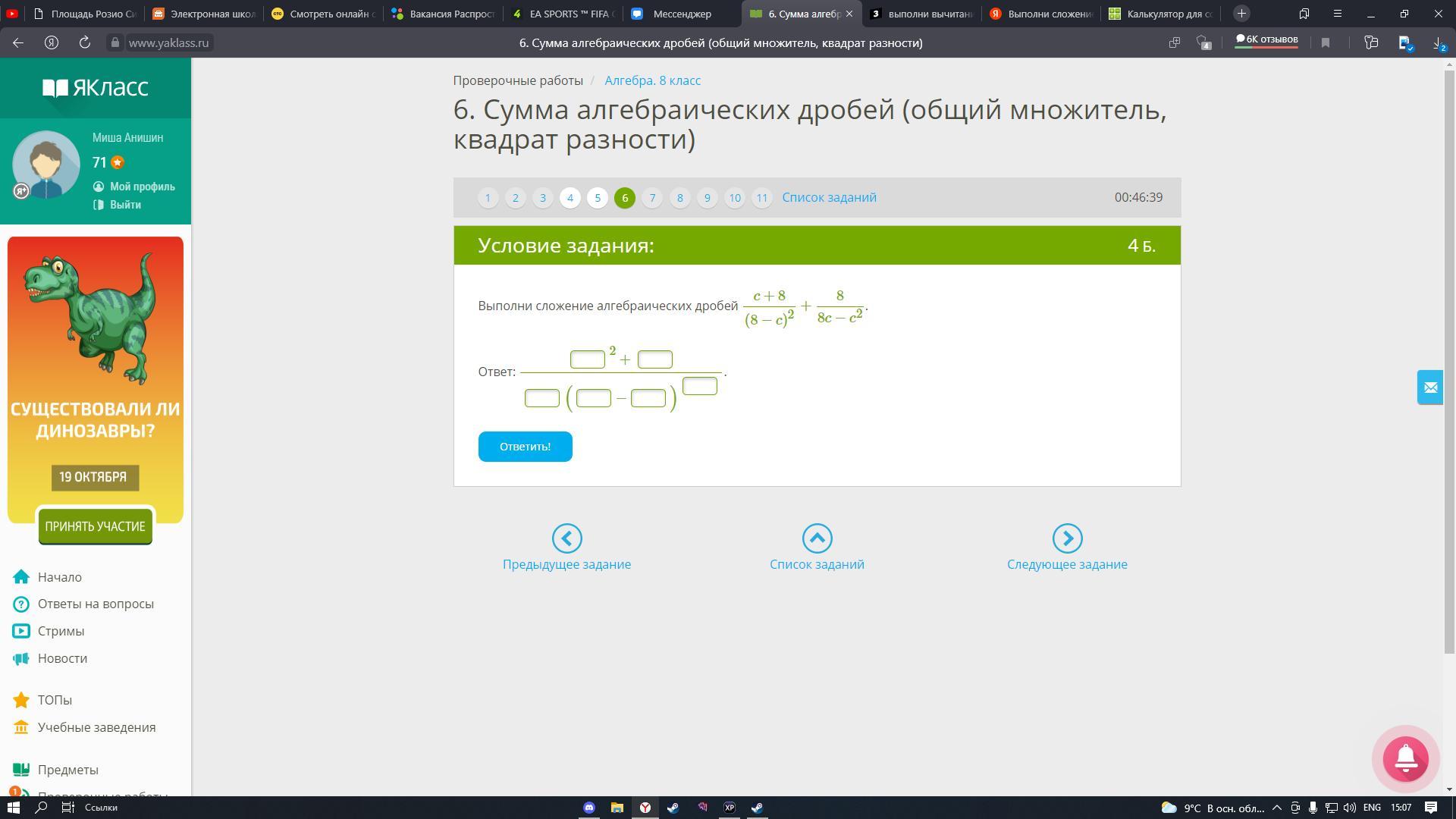Click the ПРИНЯТЬ УЧАСТИЕ banner button
1456x819 pixels.
95,526
